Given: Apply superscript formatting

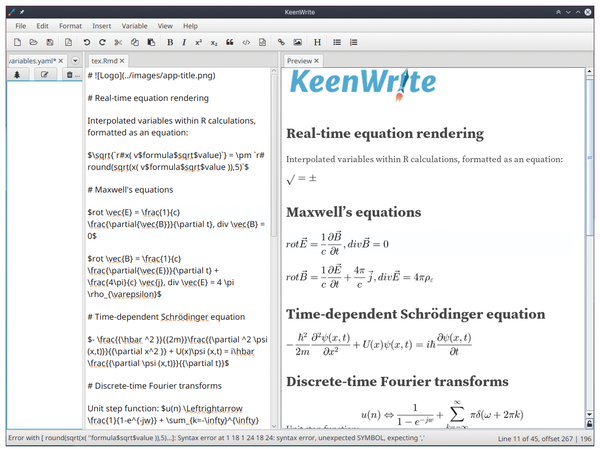Looking at the screenshot, I should [x=198, y=42].
